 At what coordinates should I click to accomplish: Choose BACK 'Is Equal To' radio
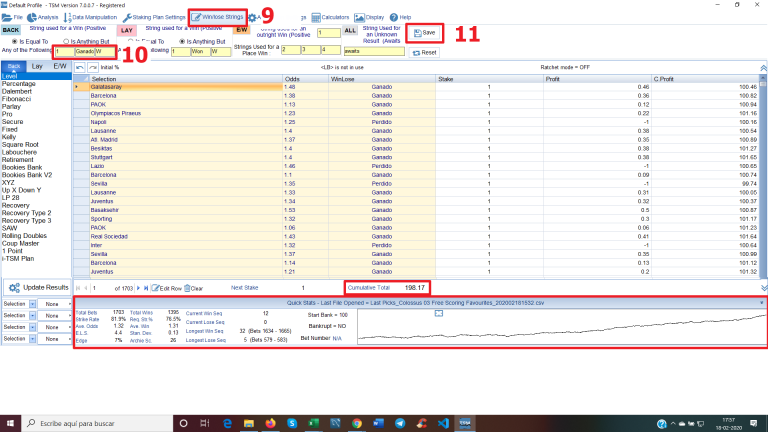(x=15, y=42)
